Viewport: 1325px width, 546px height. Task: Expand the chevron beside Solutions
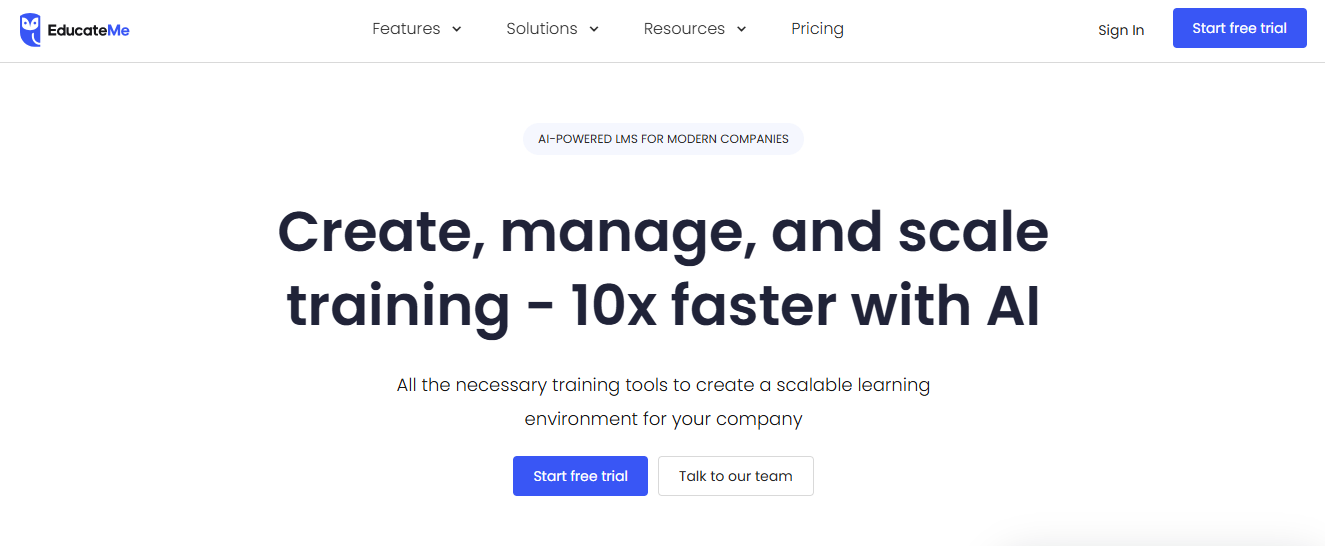[x=594, y=29]
